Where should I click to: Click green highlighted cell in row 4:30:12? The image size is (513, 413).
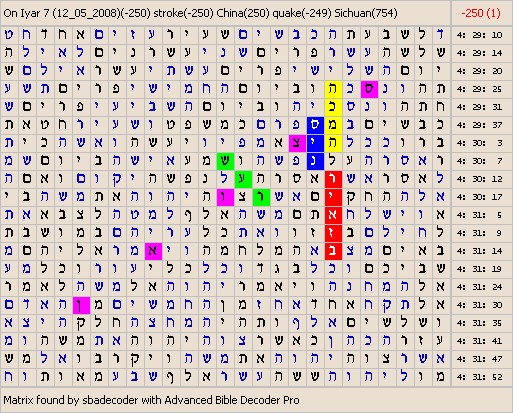(x=243, y=179)
